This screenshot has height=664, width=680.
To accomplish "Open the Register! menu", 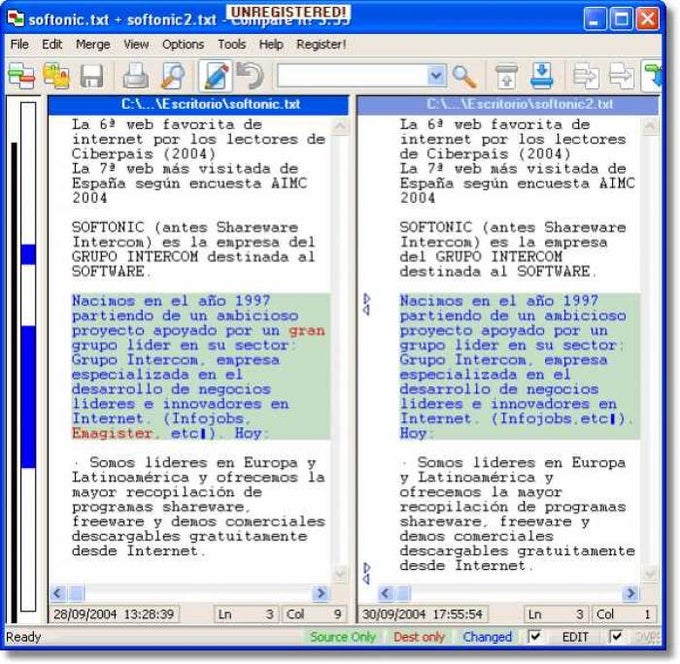I will [x=321, y=44].
